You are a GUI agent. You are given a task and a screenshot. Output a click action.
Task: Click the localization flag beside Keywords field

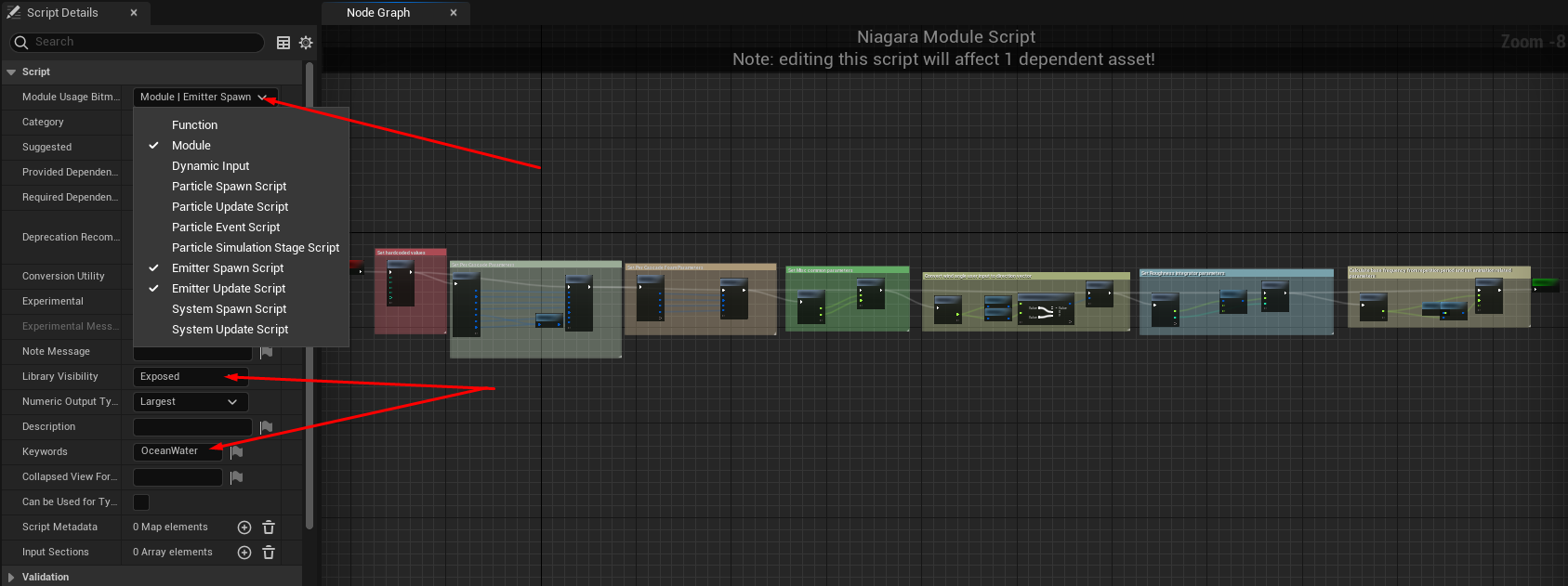(x=237, y=452)
